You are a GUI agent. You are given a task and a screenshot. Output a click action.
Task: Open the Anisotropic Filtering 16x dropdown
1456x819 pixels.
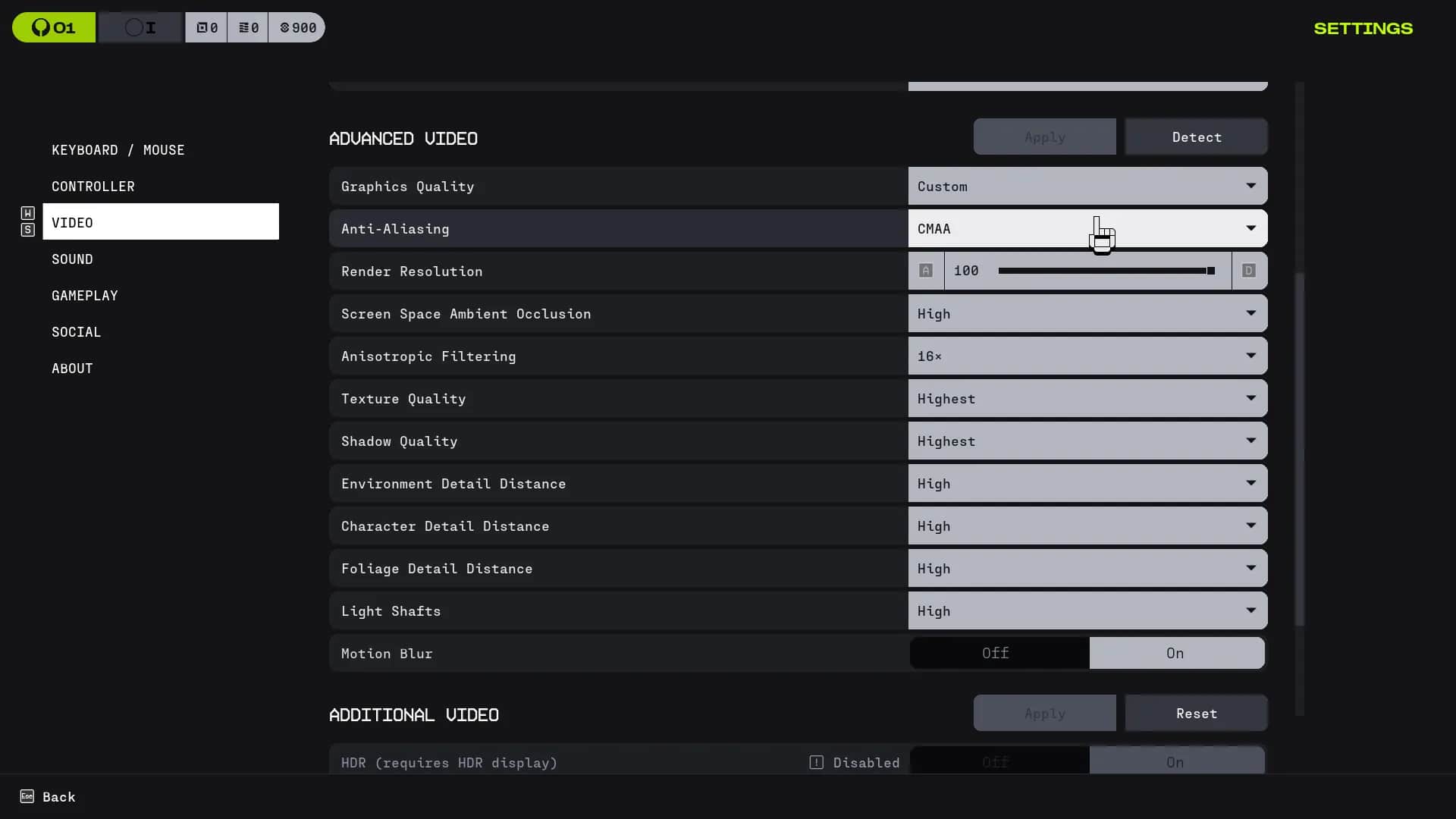click(1087, 356)
